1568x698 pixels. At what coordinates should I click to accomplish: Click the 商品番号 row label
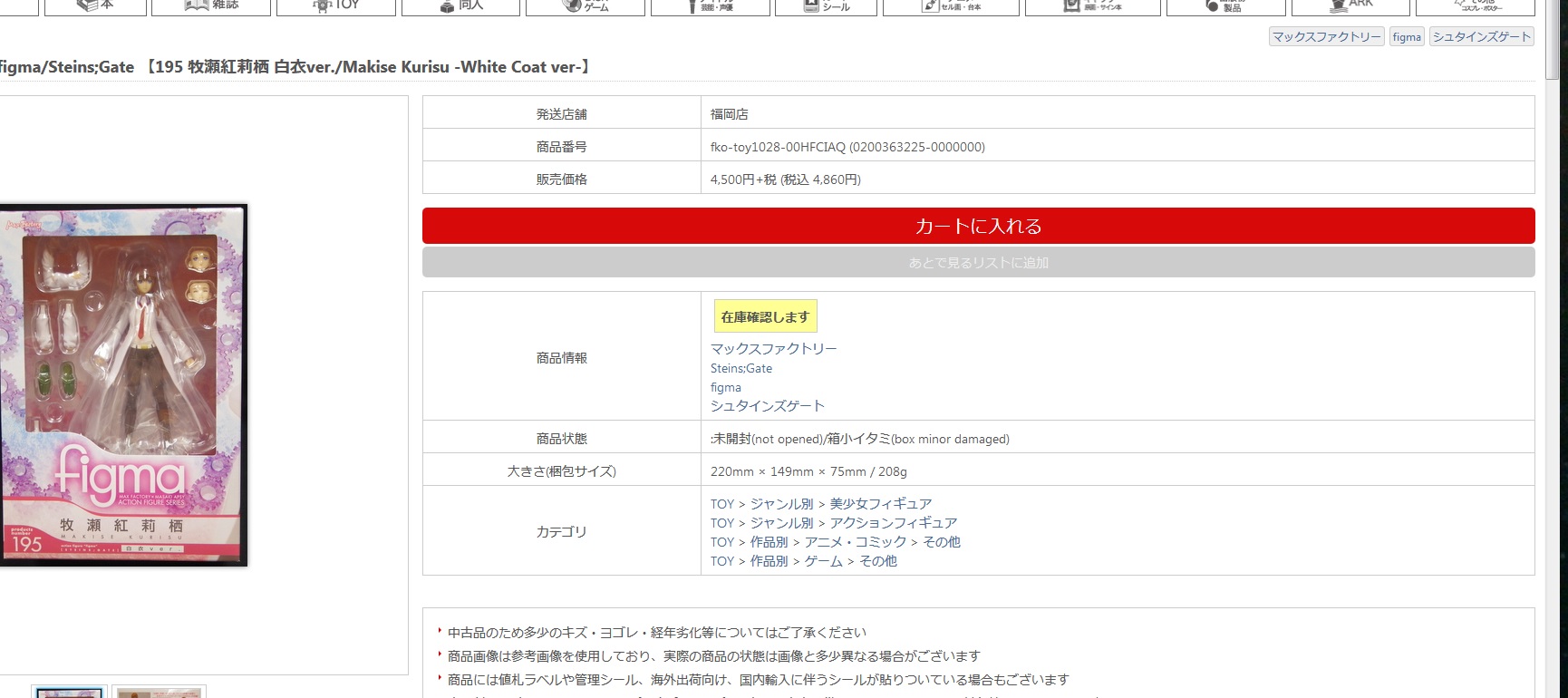[562, 147]
